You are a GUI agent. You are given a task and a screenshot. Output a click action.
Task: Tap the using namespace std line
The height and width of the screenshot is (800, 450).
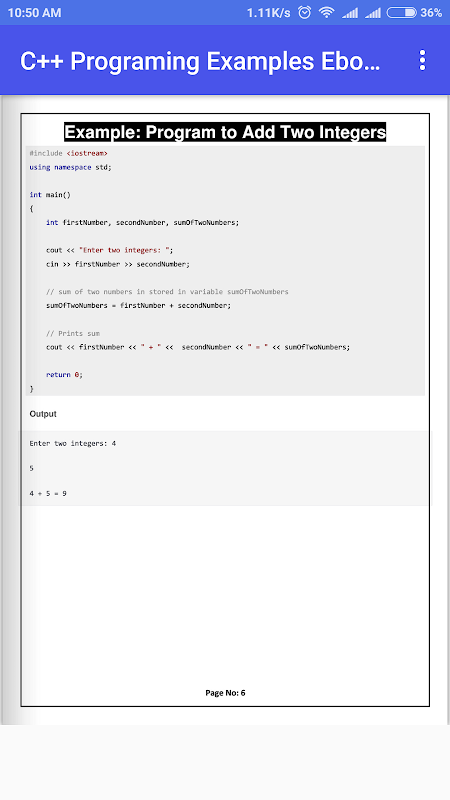[x=70, y=167]
